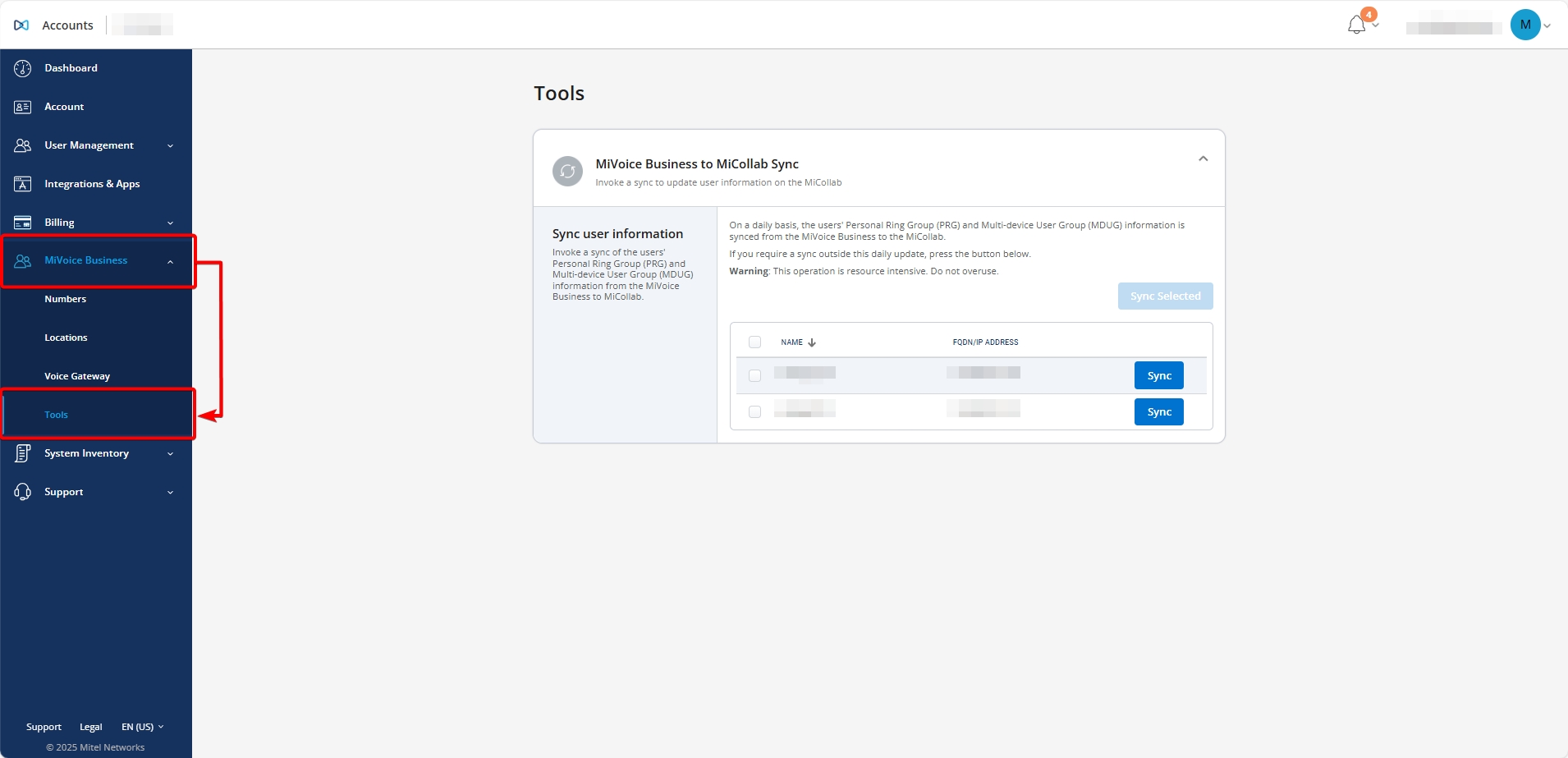Viewport: 1568px width, 758px height.
Task: Open the EN (US) language dropdown
Action: coord(143,727)
